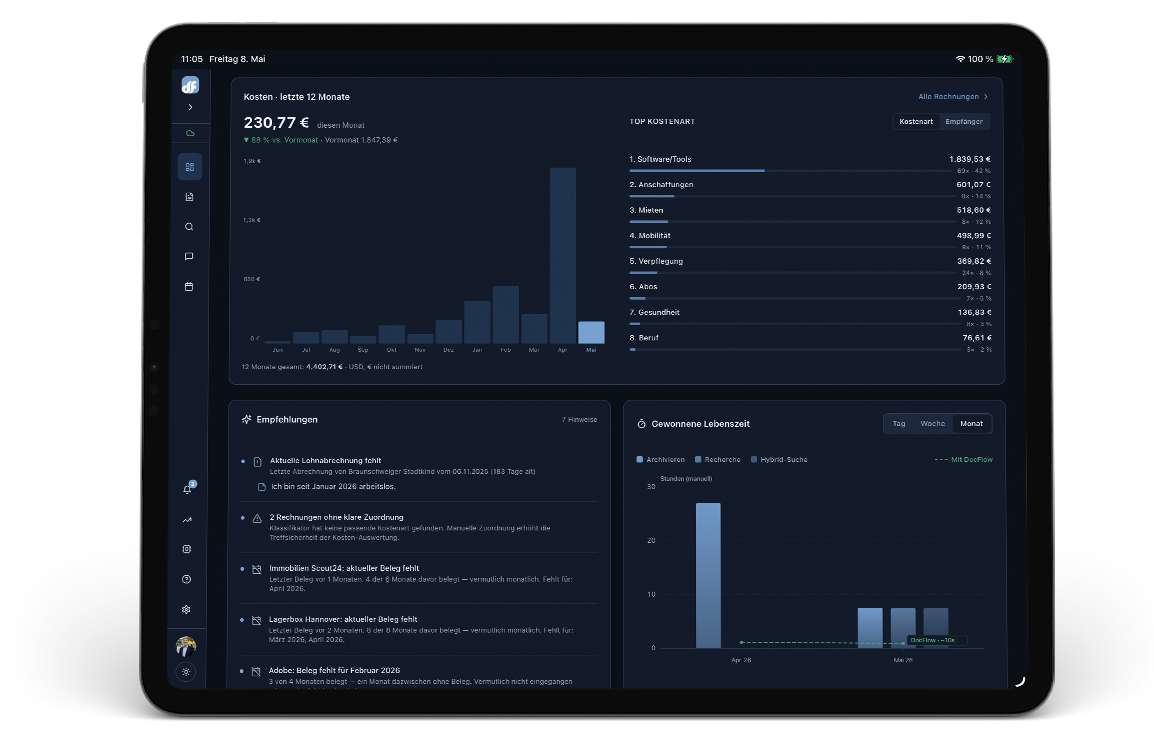Open the chat bubble icon in sidebar
The height and width of the screenshot is (746, 1154).
coord(189,257)
